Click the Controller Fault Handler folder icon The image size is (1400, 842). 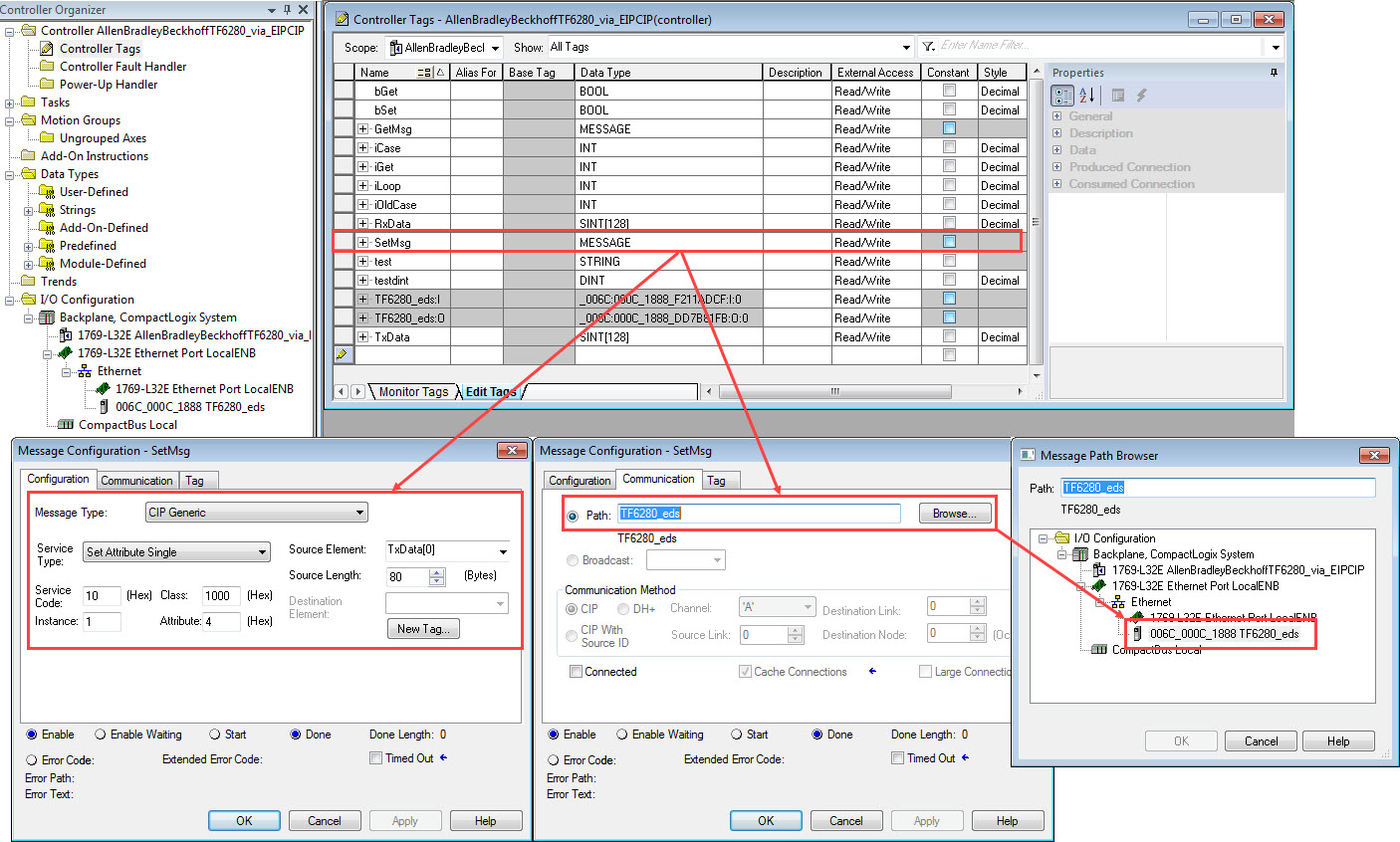[x=47, y=66]
